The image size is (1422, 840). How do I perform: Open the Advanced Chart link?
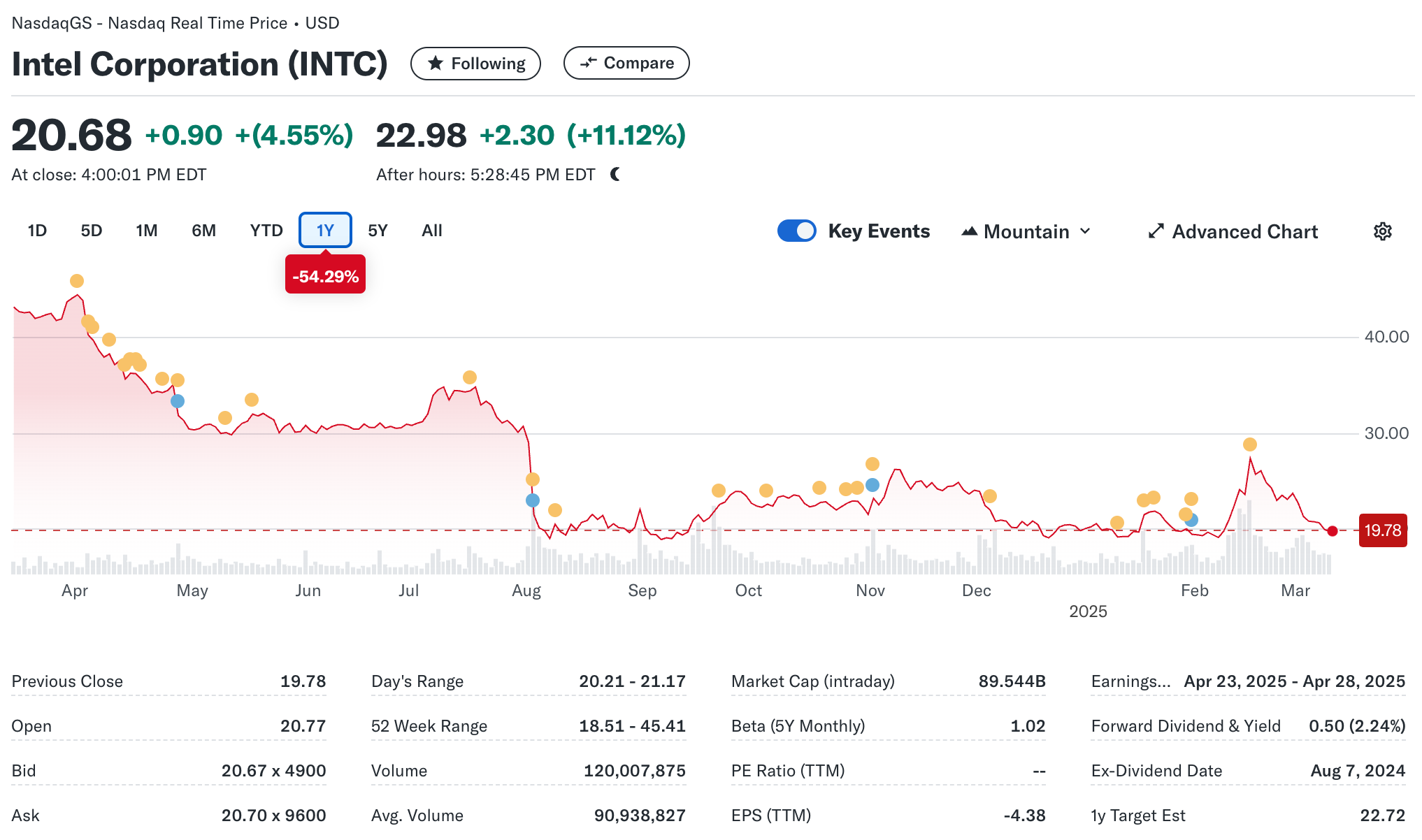[1244, 231]
